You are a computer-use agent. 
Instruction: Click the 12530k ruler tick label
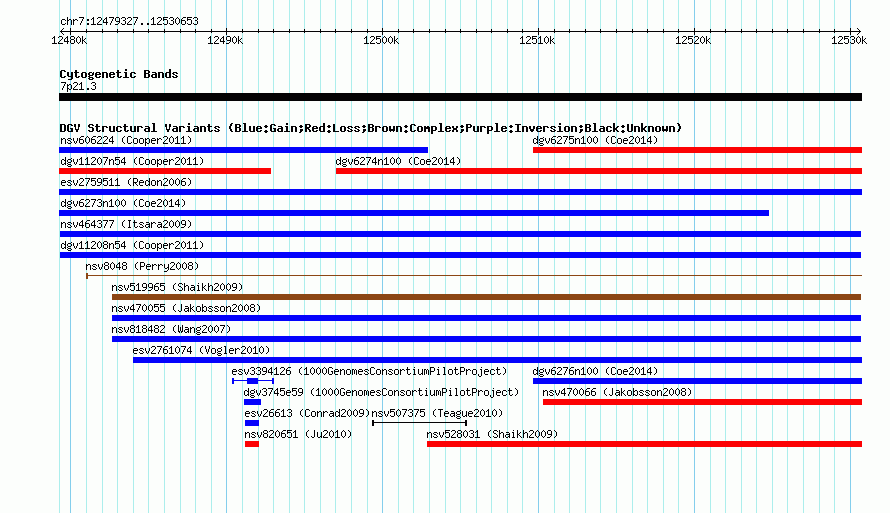(x=849, y=40)
